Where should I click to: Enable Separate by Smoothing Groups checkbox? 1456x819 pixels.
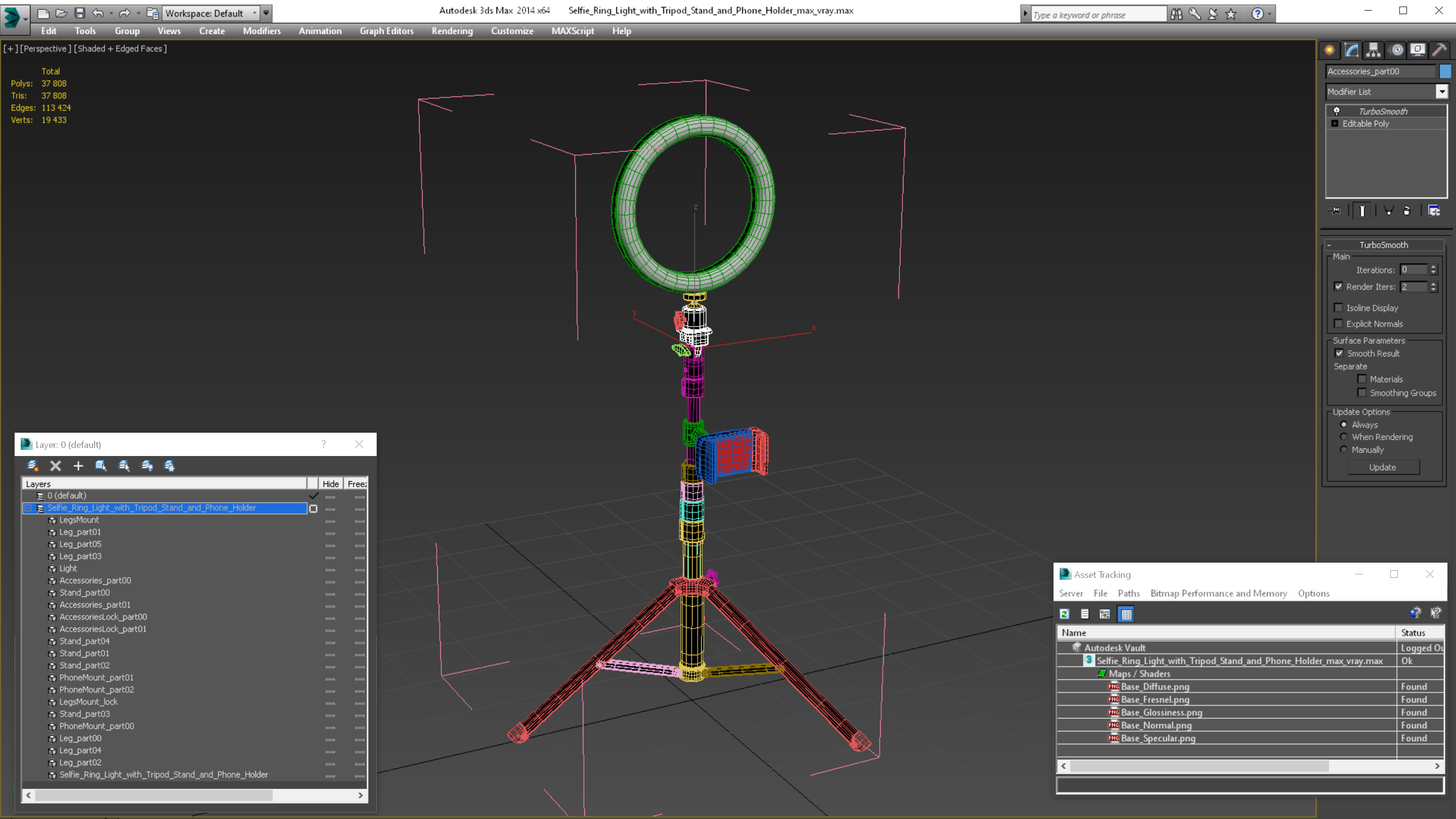coord(1361,393)
